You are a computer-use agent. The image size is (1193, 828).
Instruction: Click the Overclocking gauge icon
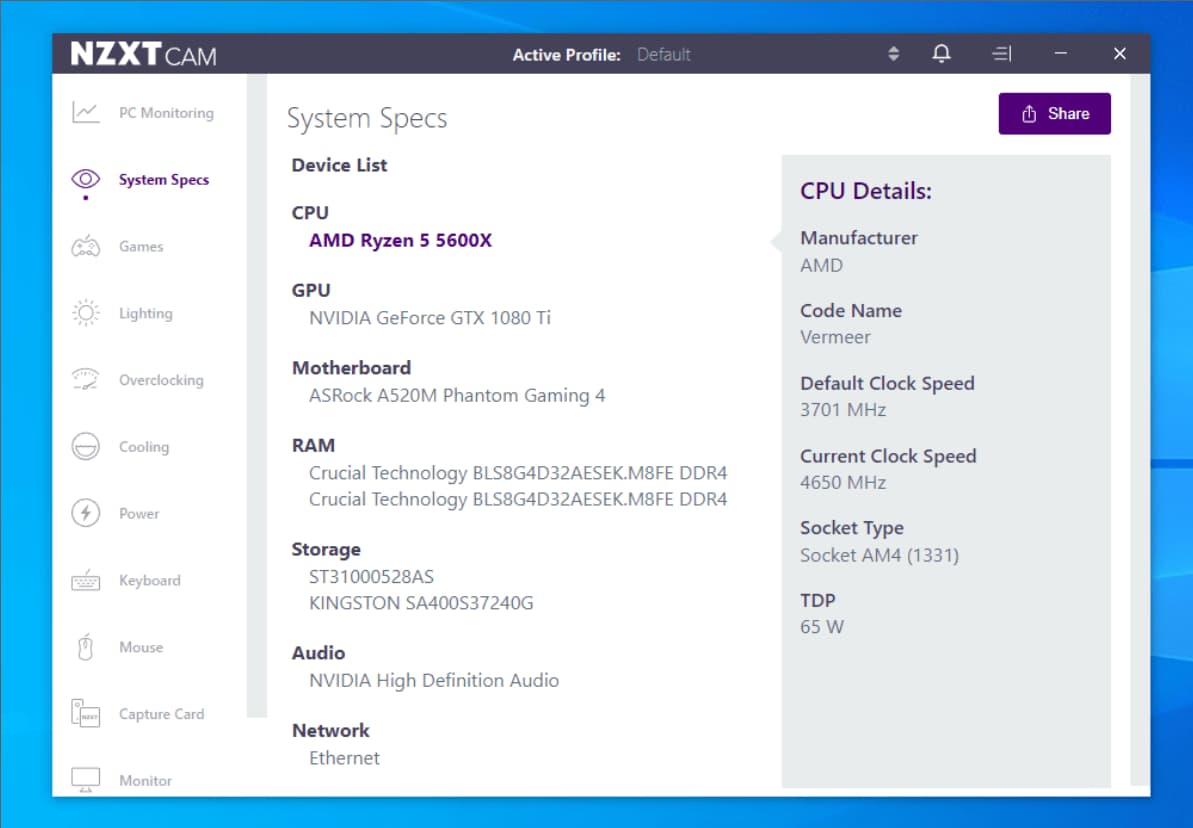coord(85,379)
